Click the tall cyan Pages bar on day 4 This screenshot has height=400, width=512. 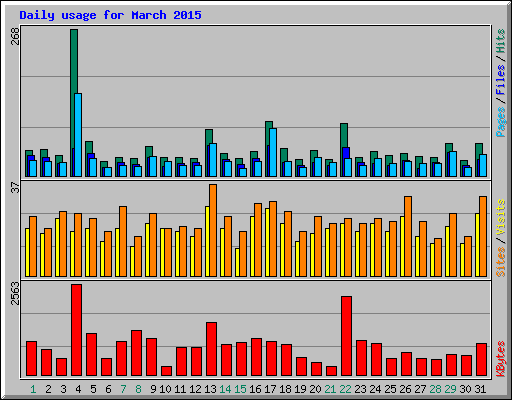pyautogui.click(x=78, y=135)
